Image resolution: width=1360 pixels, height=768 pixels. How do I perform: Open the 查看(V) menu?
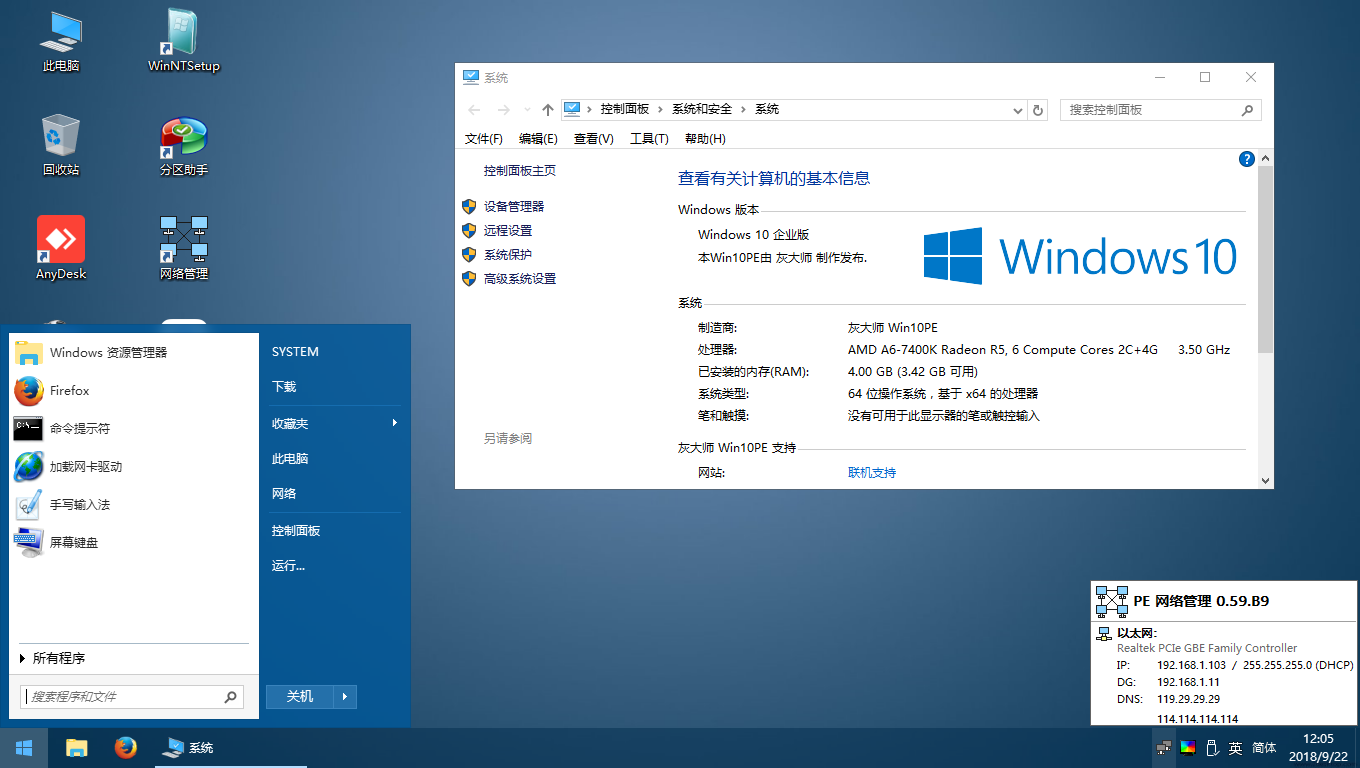[594, 138]
